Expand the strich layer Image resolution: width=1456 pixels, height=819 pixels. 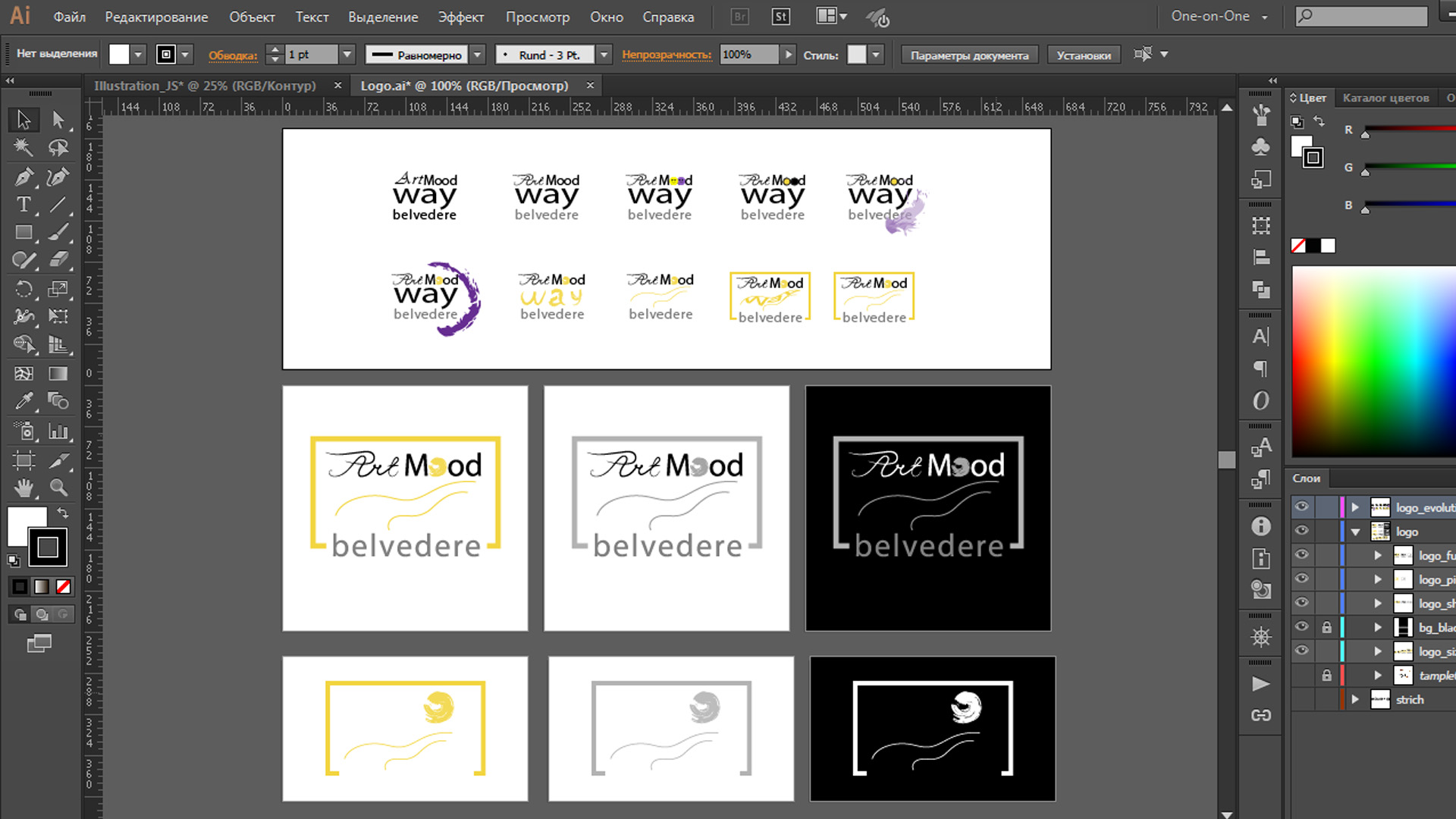pyautogui.click(x=1355, y=699)
